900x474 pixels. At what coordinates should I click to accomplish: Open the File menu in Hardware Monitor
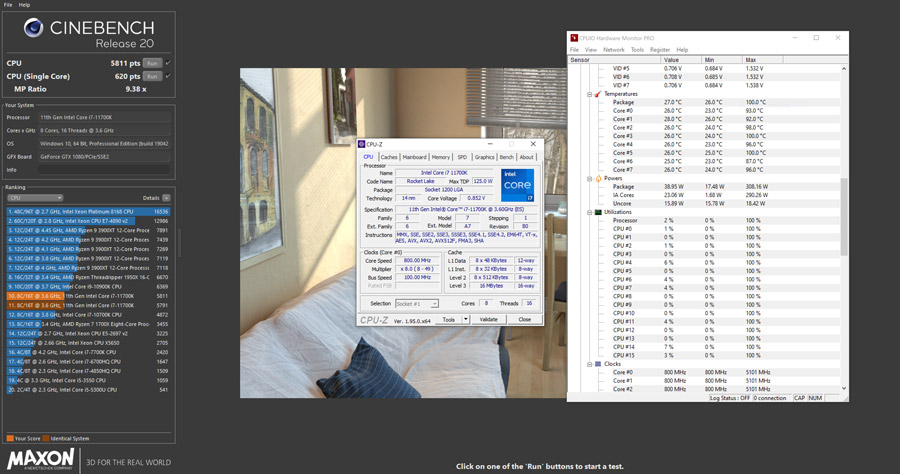tap(574, 50)
